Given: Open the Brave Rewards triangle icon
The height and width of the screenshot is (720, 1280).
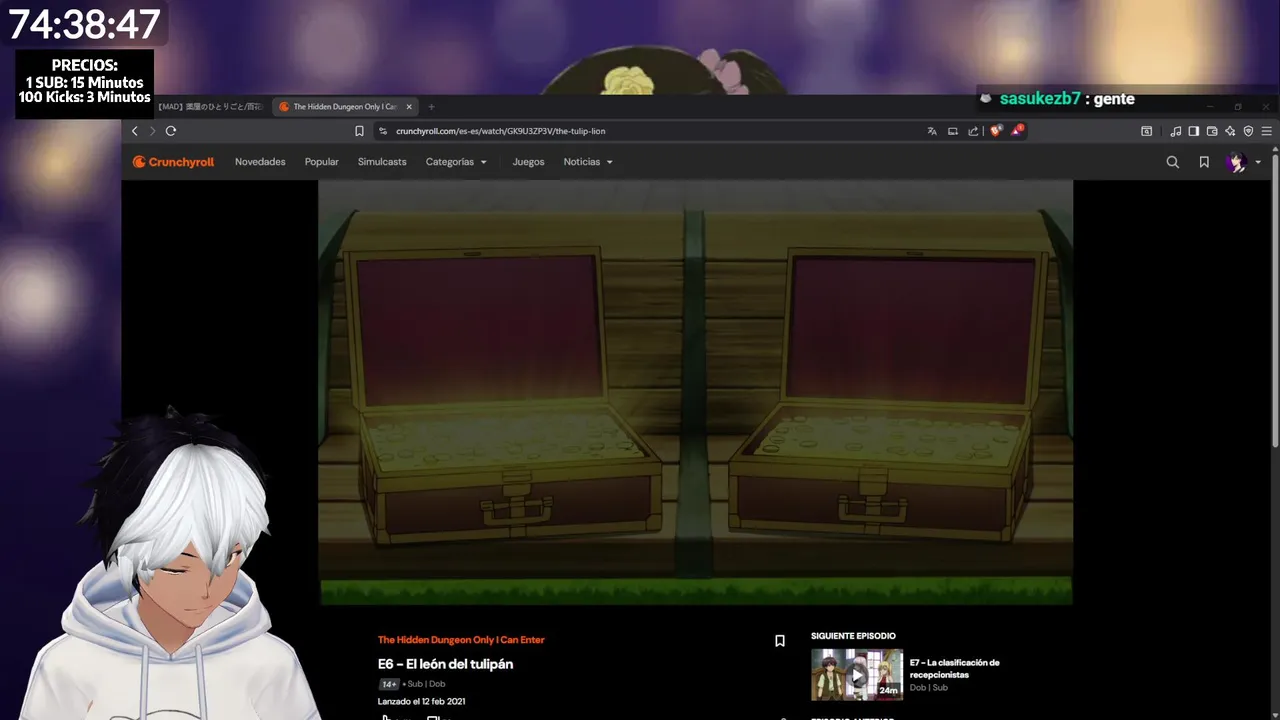Looking at the screenshot, I should coord(1017,130).
